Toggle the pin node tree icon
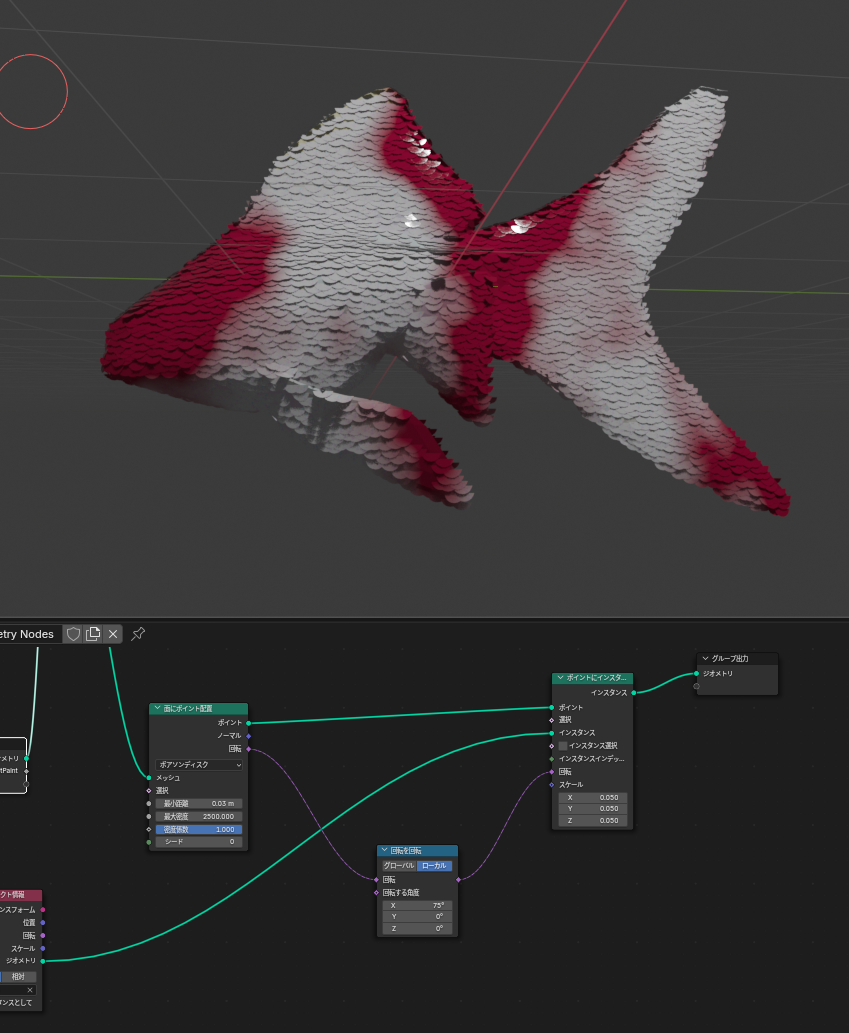The width and height of the screenshot is (849, 1033). tap(139, 634)
